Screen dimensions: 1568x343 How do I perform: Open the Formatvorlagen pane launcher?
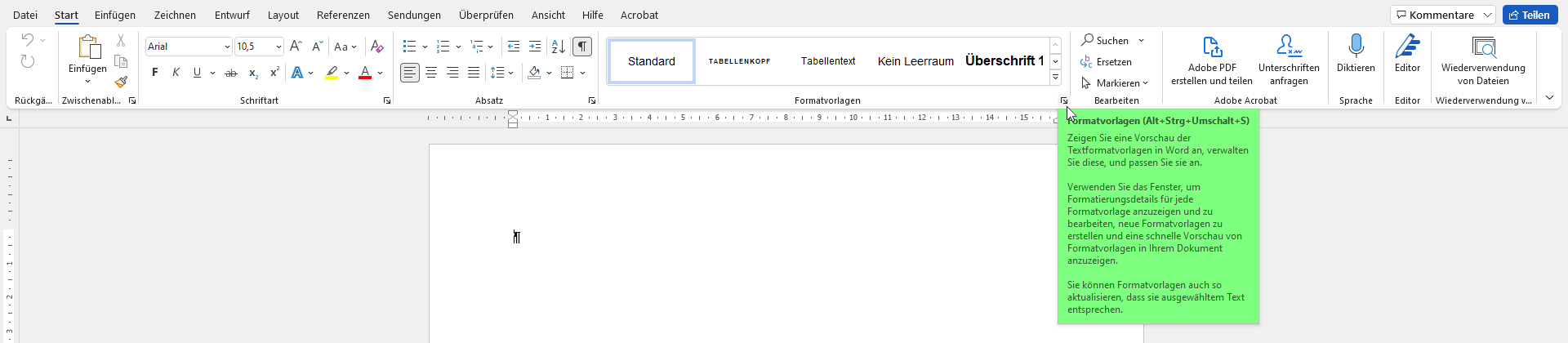[x=1064, y=100]
